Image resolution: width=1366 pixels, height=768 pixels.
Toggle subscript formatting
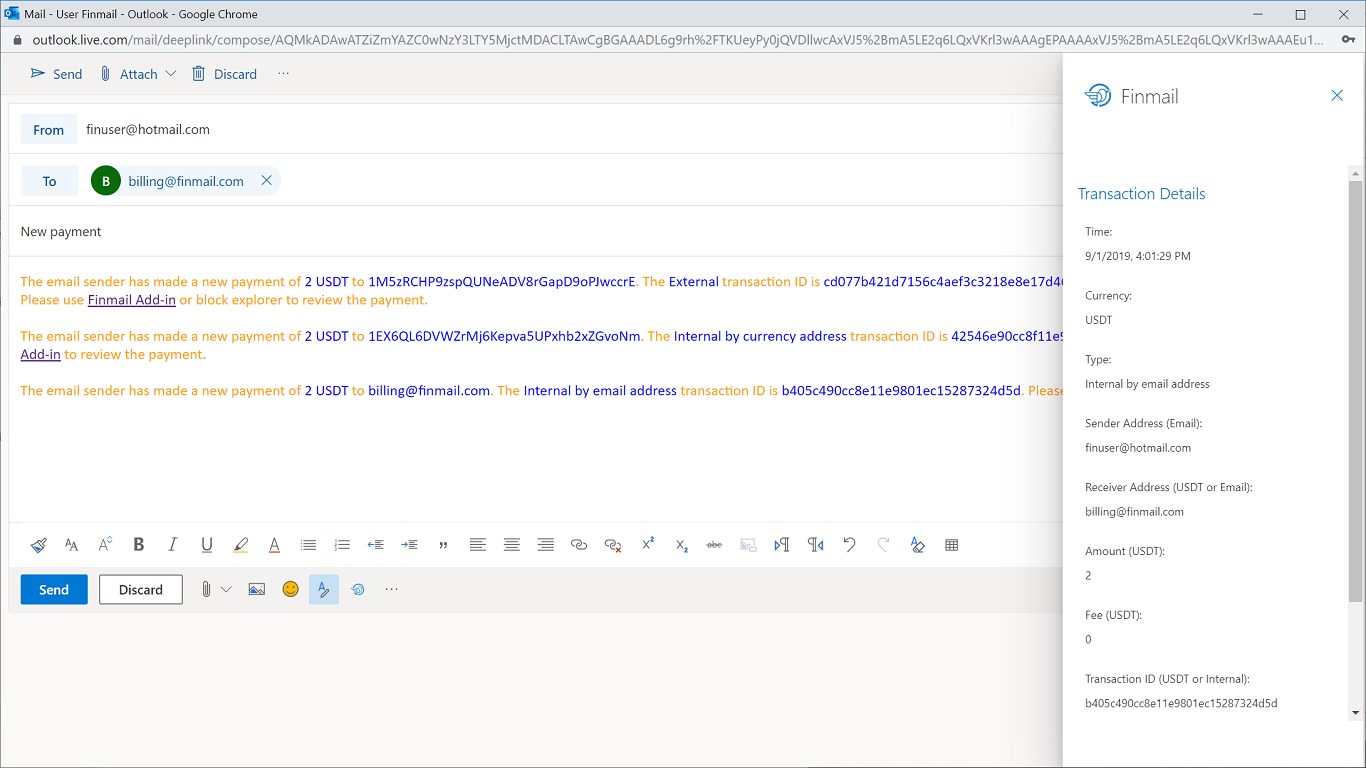point(682,545)
